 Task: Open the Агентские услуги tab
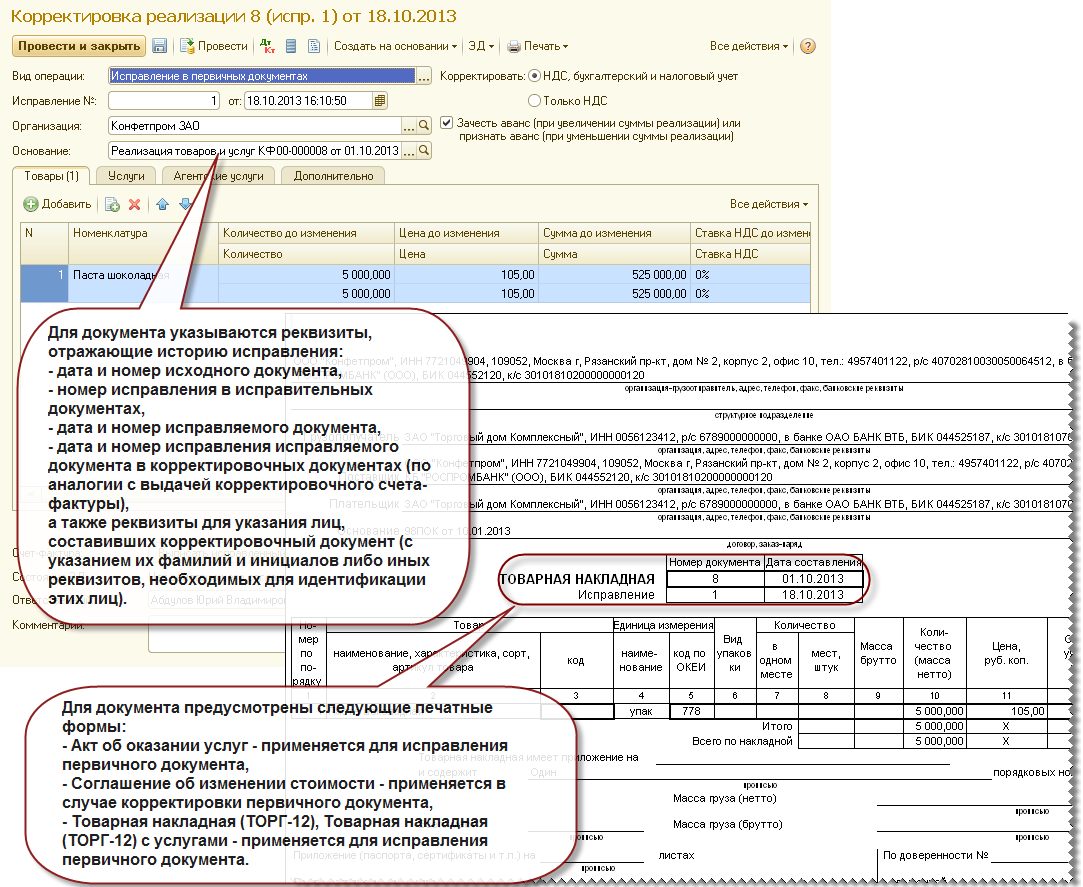coord(218,176)
